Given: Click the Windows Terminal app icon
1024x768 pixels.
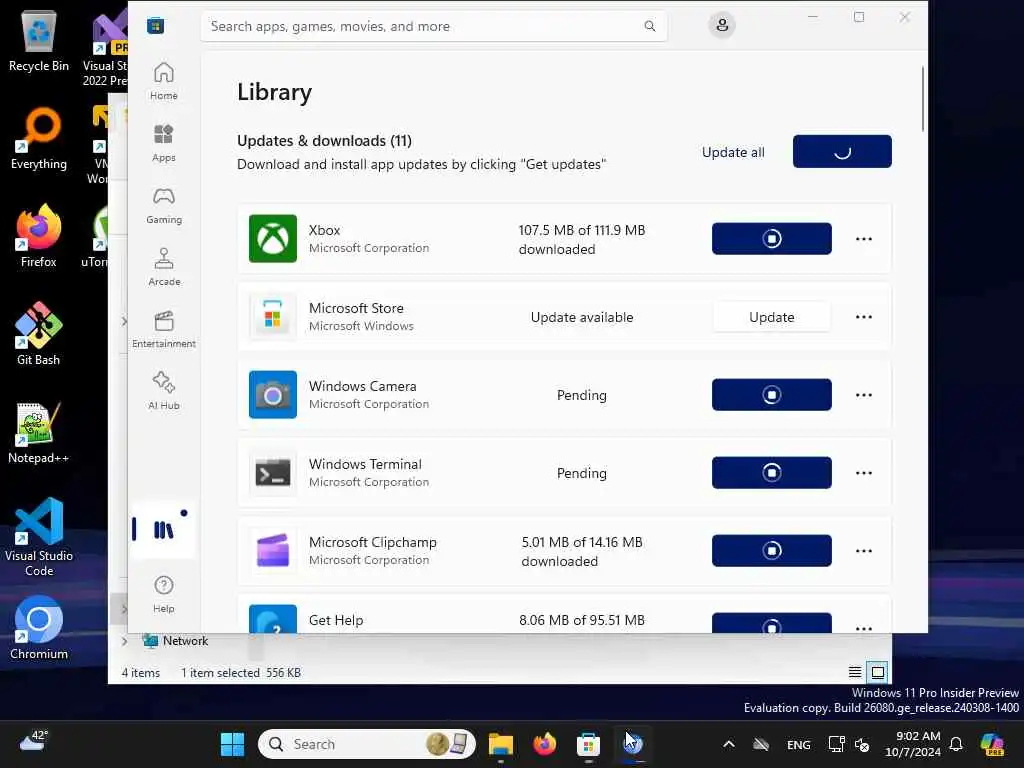Looking at the screenshot, I should (x=272, y=473).
